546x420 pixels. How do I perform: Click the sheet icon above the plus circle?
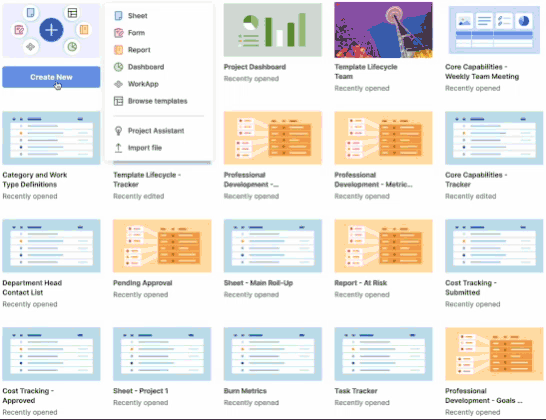coord(31,13)
